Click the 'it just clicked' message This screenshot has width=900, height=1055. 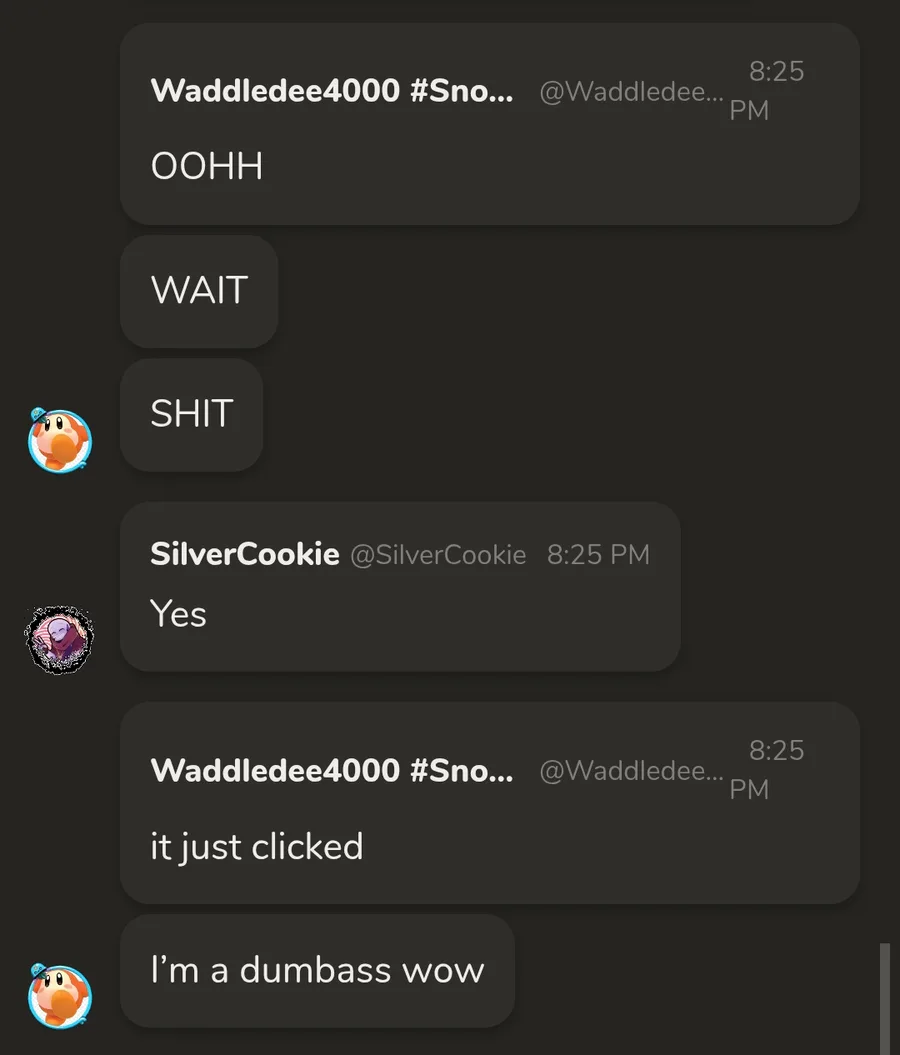[257, 846]
